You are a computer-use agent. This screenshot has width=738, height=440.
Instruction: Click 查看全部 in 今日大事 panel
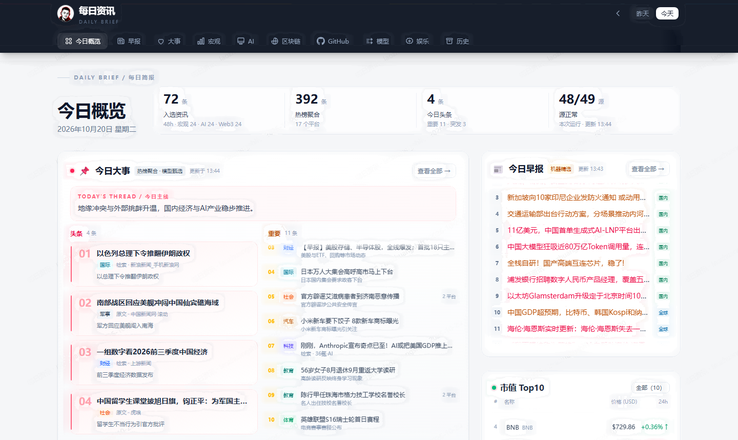click(433, 171)
